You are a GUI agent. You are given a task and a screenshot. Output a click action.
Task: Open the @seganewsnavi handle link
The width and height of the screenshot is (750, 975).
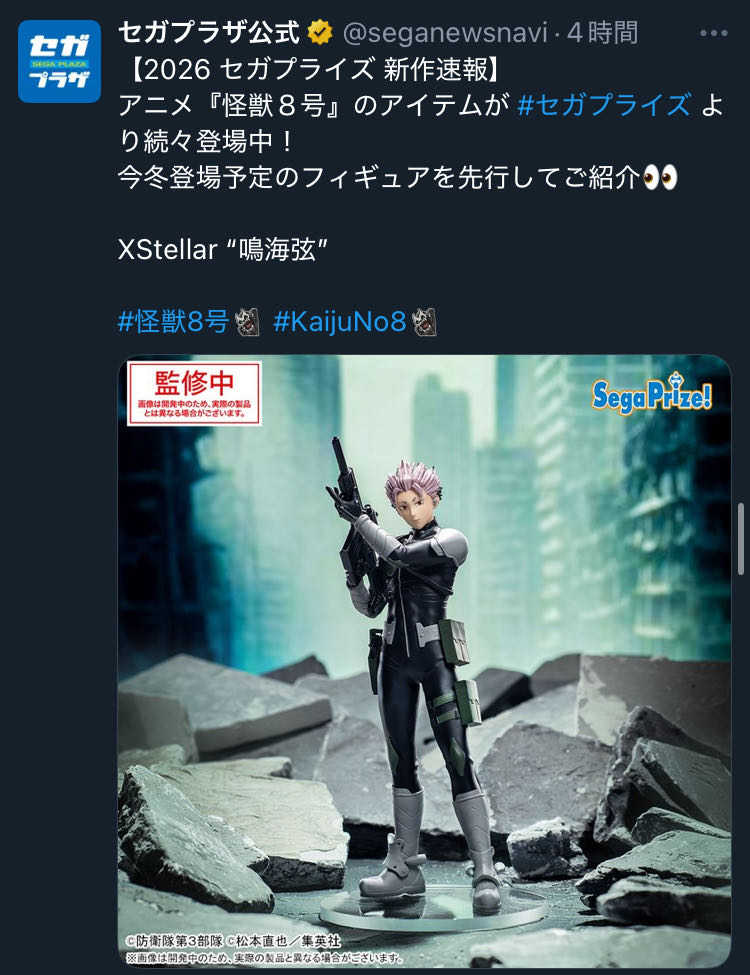445,32
